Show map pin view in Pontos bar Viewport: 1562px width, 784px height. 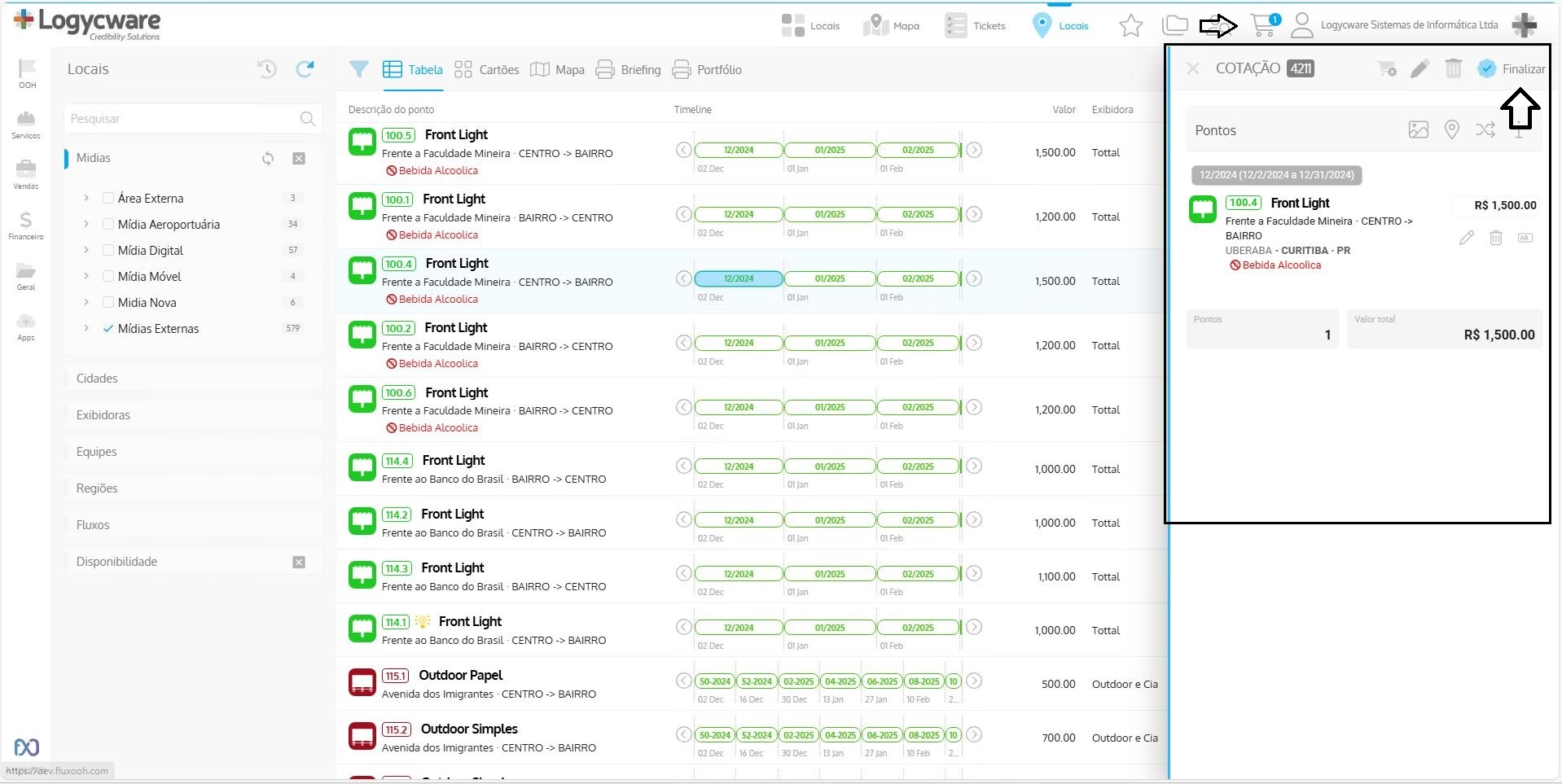pyautogui.click(x=1452, y=129)
